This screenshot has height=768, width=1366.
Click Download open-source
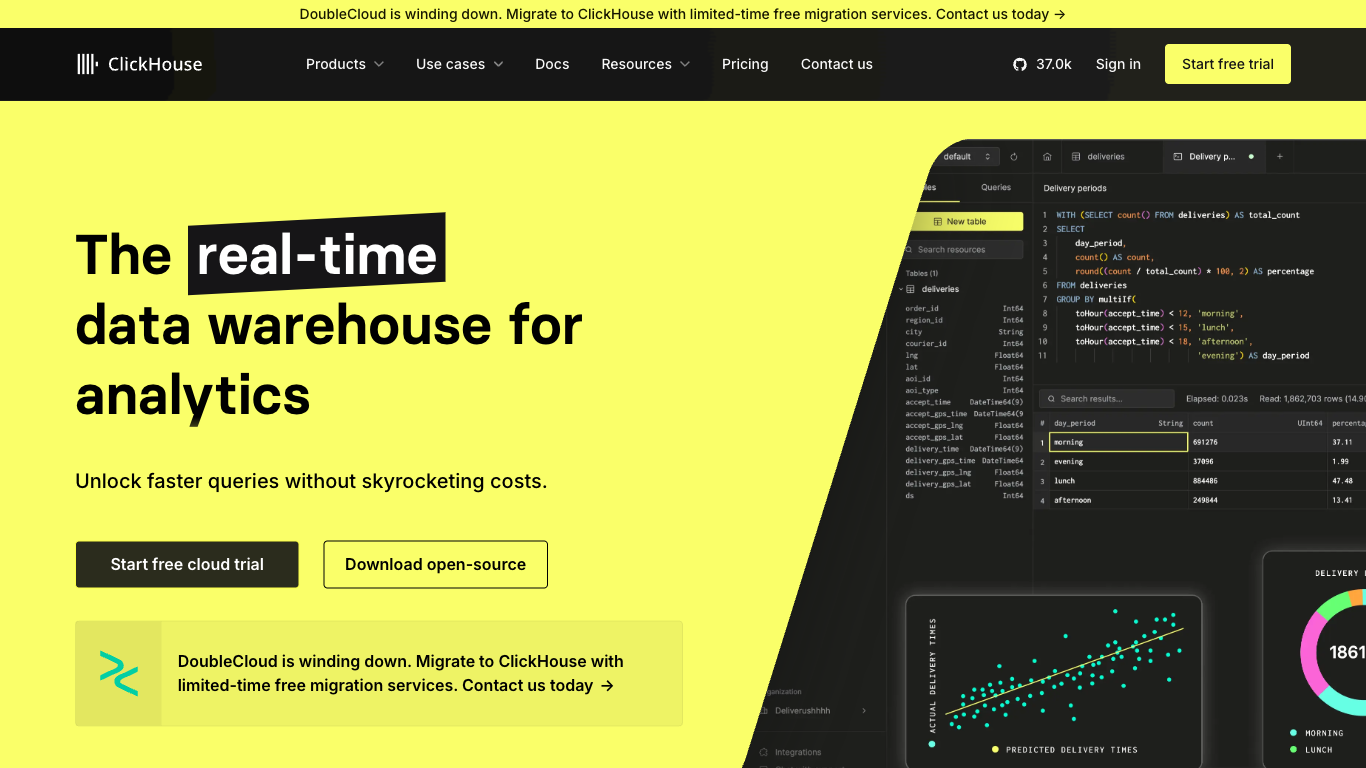tap(435, 565)
